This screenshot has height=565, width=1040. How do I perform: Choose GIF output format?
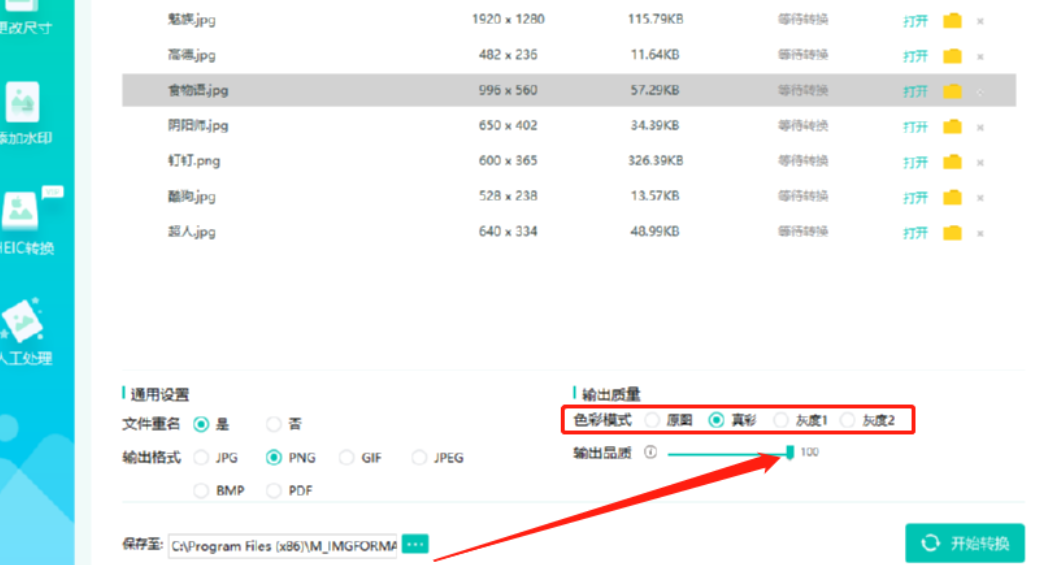coord(346,458)
